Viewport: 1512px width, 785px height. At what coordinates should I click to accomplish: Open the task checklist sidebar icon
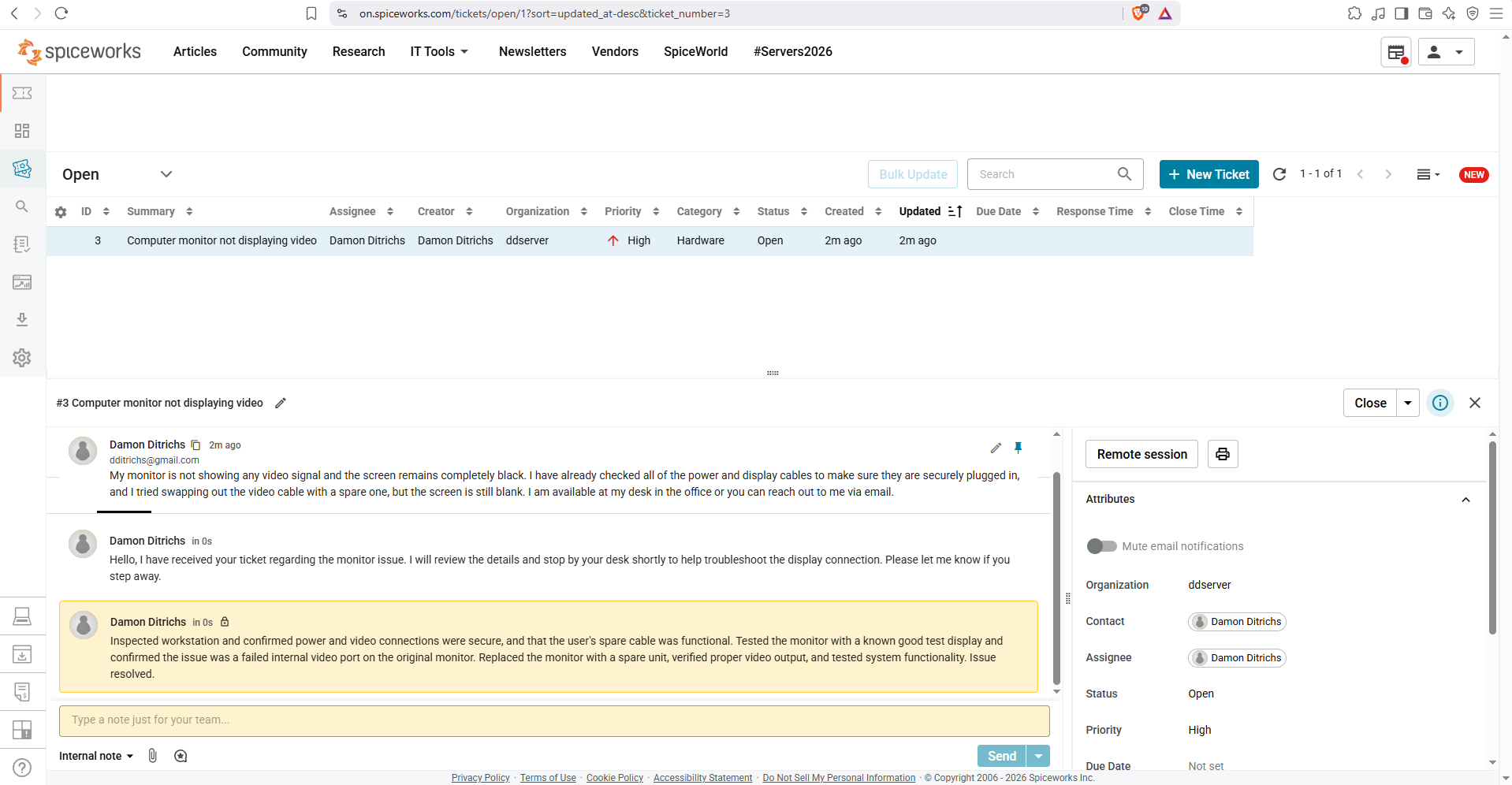(x=22, y=244)
